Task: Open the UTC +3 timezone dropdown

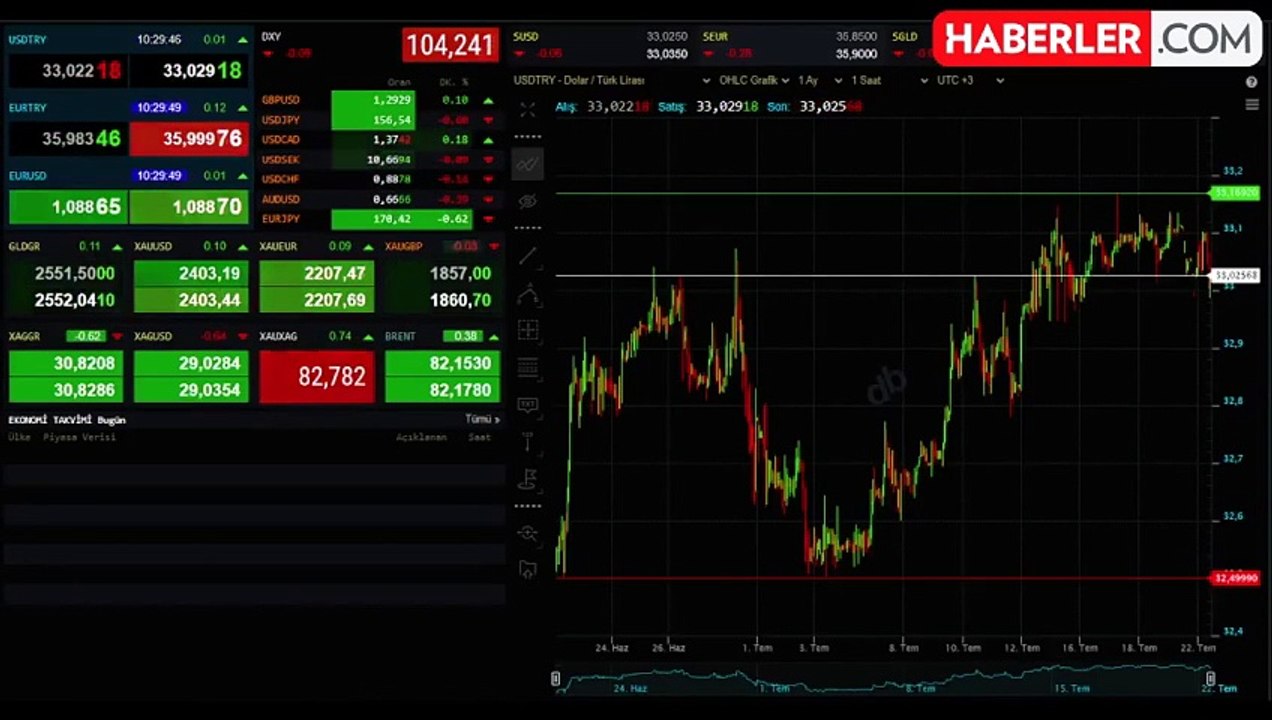Action: point(971,80)
